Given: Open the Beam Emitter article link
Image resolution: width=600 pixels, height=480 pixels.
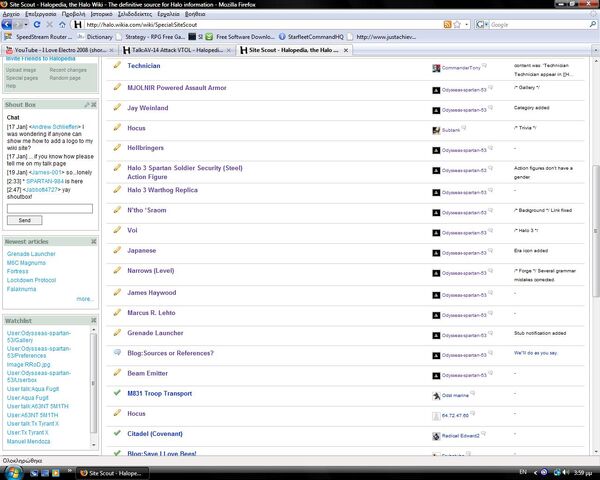Looking at the screenshot, I should click(x=148, y=373).
